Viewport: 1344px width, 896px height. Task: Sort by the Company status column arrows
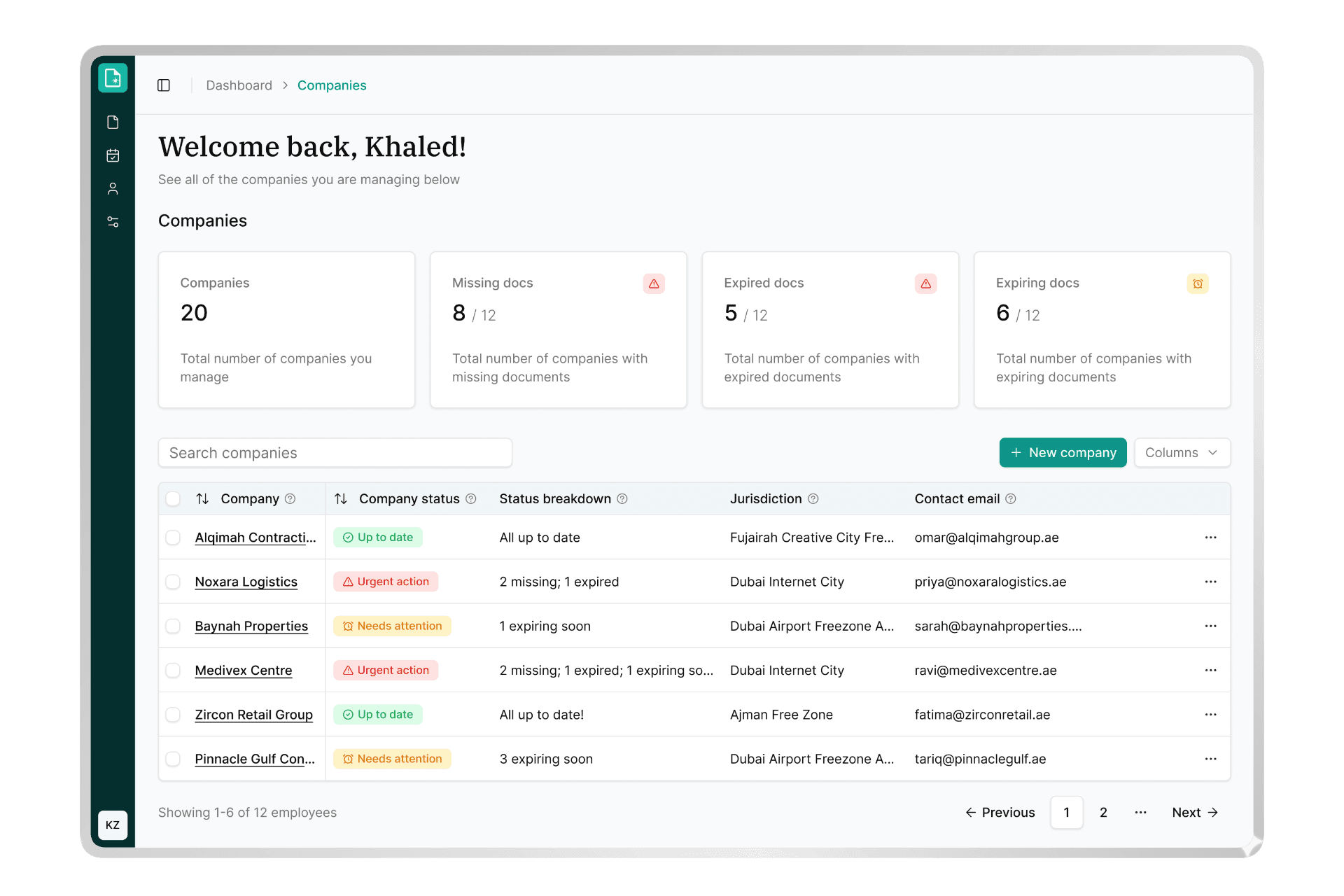click(341, 498)
